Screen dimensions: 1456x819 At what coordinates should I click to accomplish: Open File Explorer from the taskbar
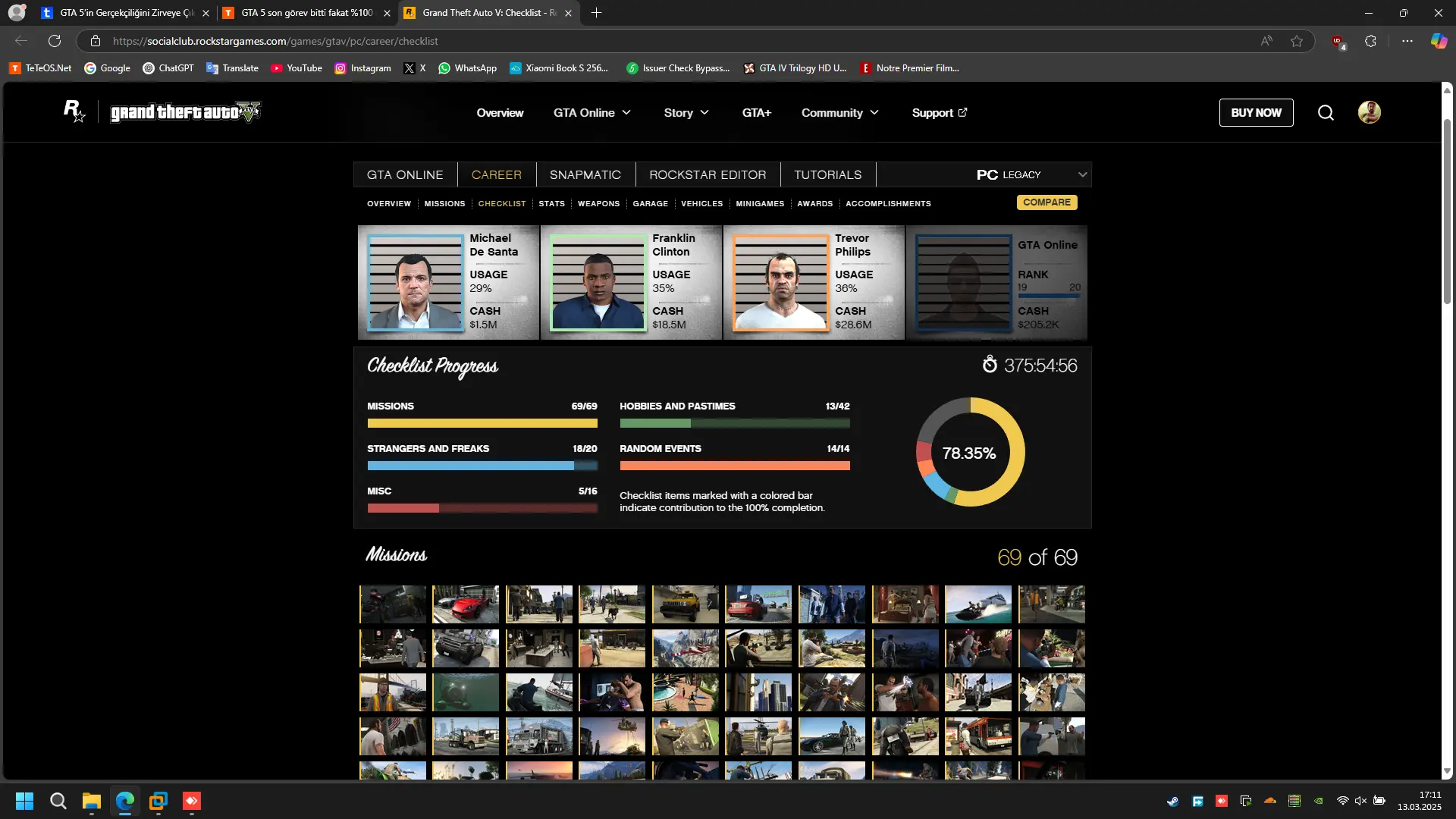92,801
